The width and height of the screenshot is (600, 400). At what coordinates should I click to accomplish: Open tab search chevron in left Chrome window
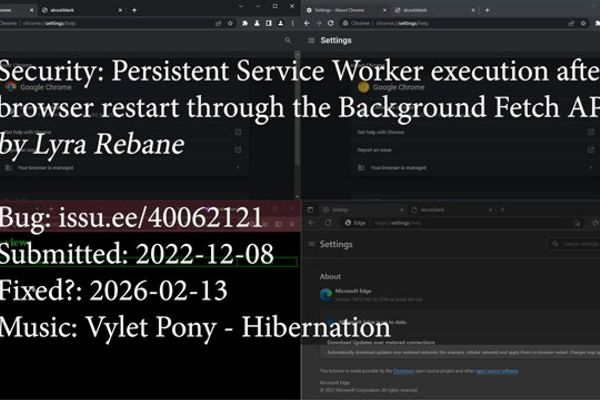point(241,6)
